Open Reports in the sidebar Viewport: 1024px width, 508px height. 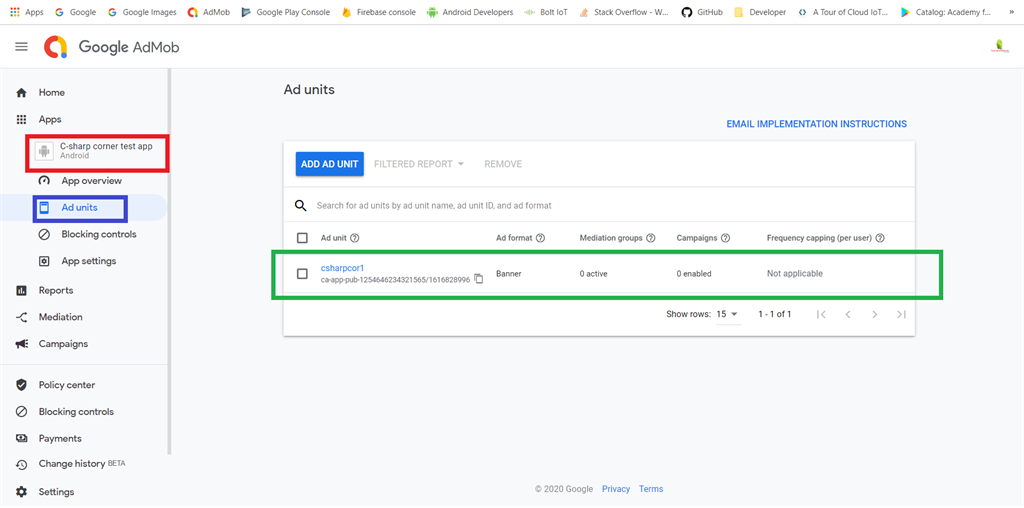(56, 291)
